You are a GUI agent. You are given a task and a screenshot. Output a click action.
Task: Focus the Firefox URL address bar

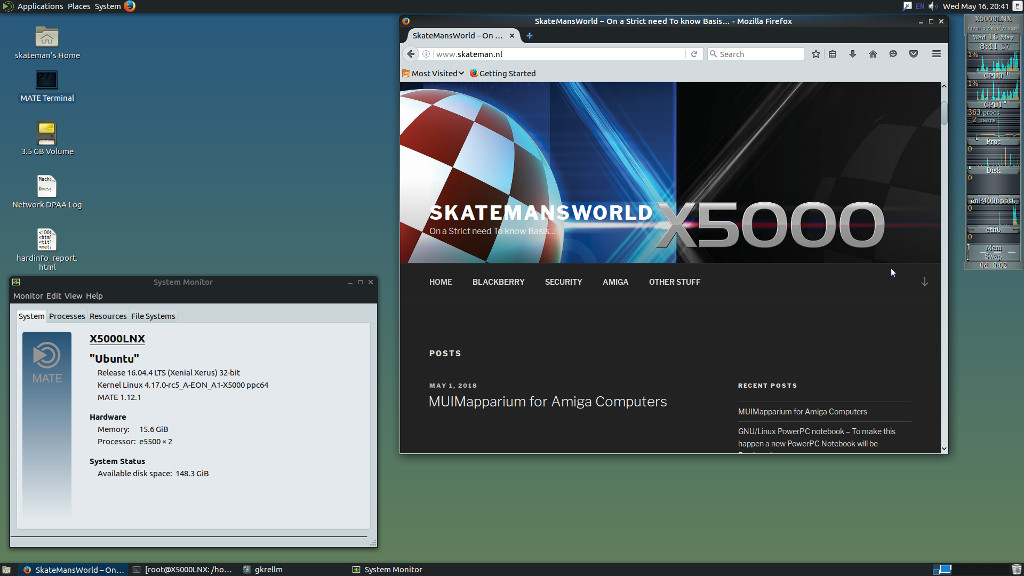tap(558, 54)
